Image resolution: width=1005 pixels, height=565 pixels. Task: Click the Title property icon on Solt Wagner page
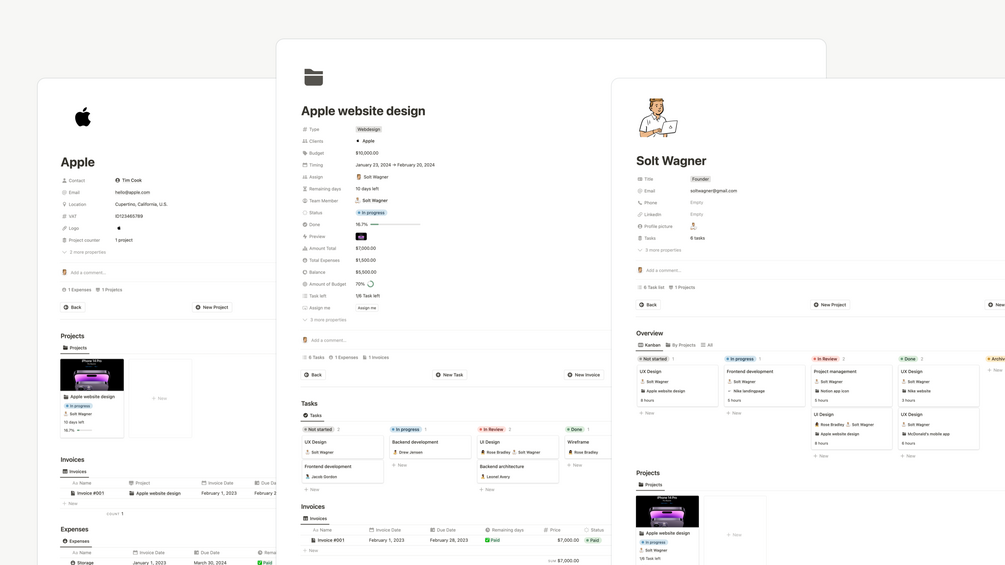640,179
